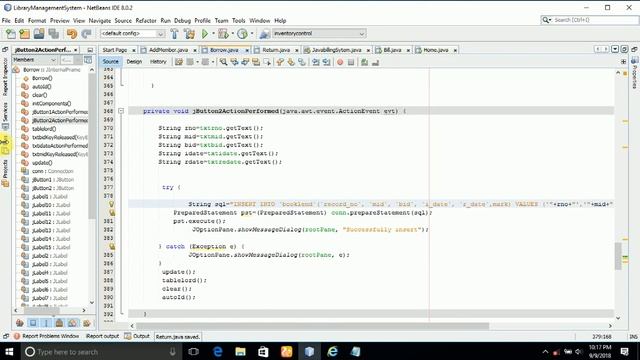Image resolution: width=640 pixels, height=360 pixels.
Task: Click the Open Project toolbar icon
Action: click(x=39, y=33)
